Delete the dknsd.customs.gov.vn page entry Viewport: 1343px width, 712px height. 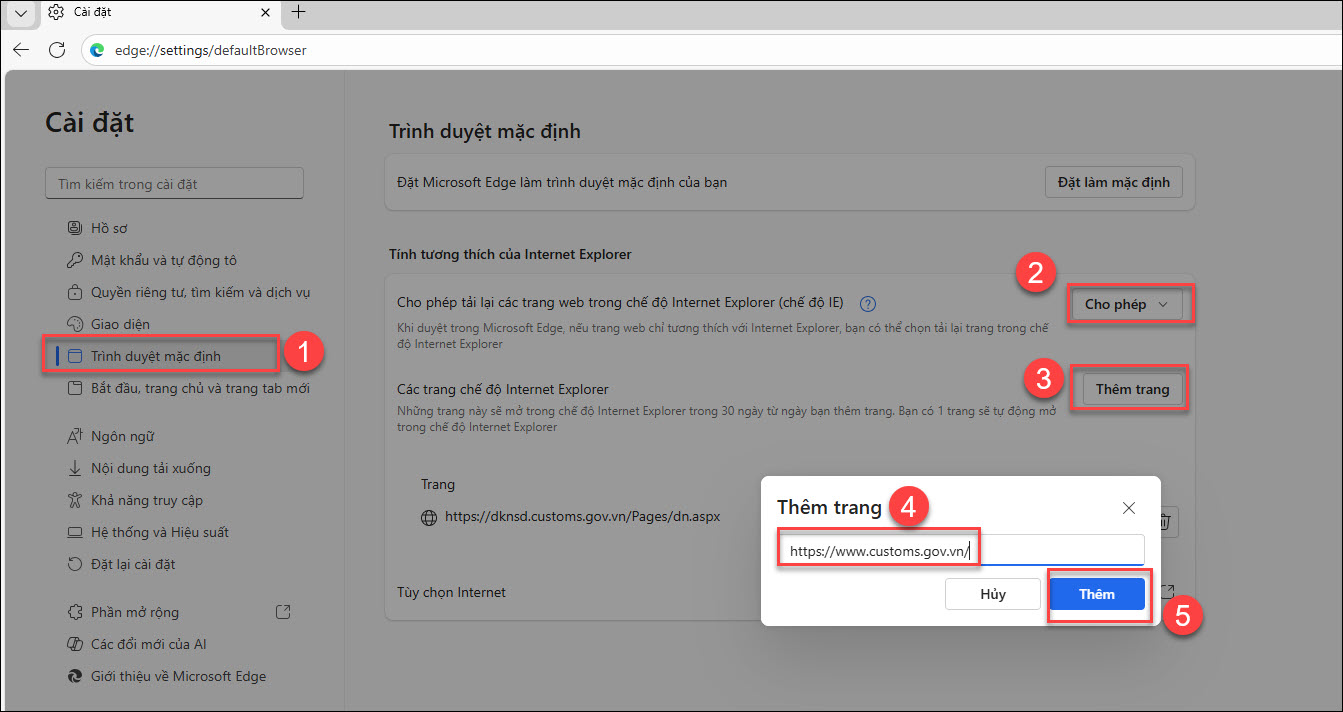(x=1164, y=521)
